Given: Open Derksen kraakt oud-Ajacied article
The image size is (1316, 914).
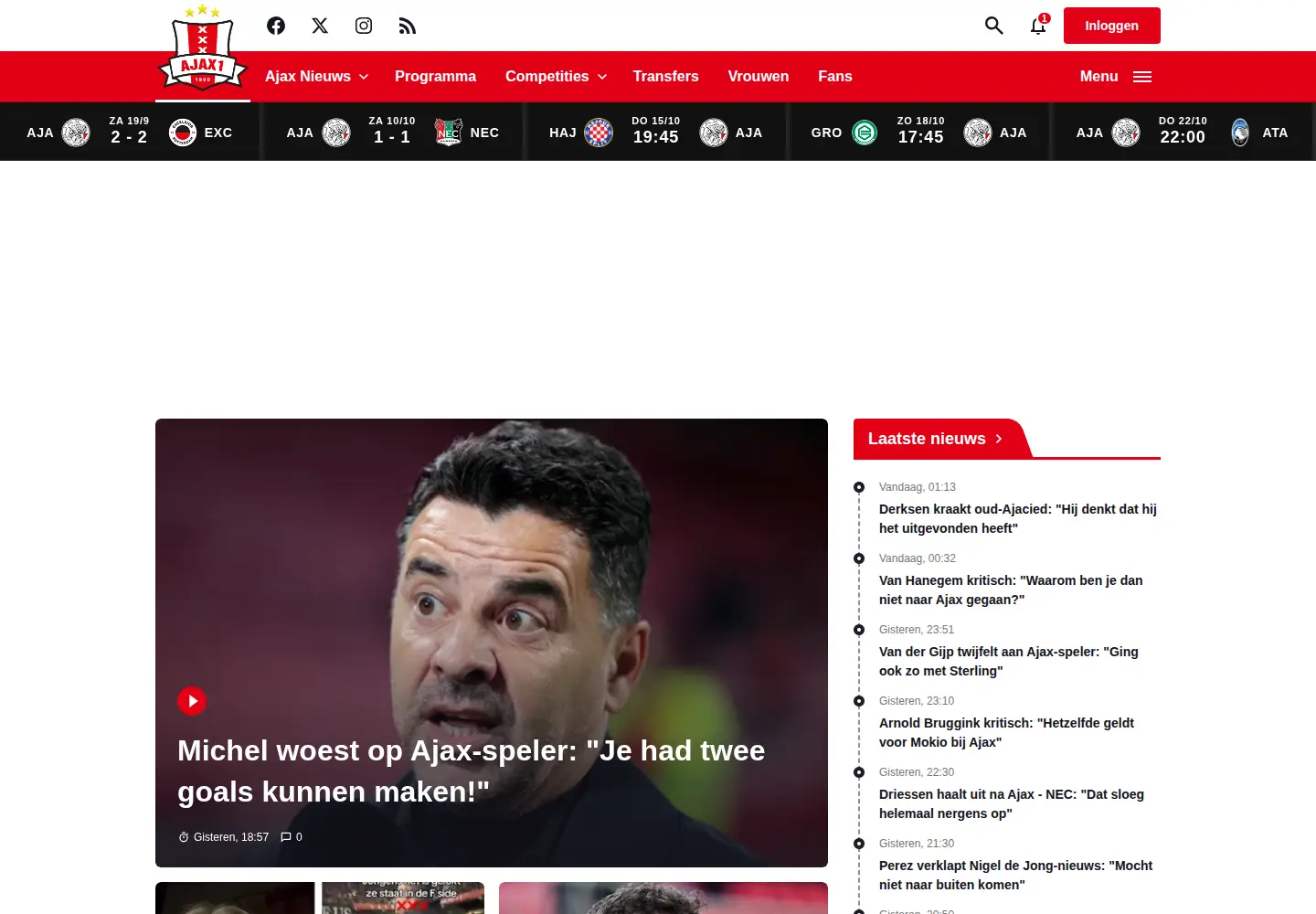Looking at the screenshot, I should 1018,519.
